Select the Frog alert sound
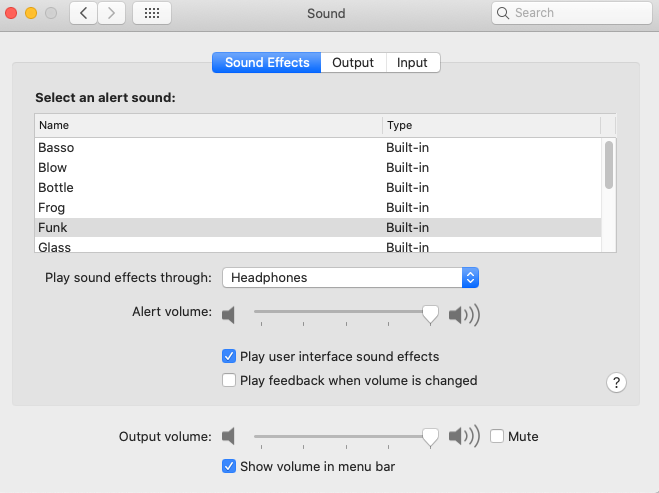The width and height of the screenshot is (659, 493). pyautogui.click(x=52, y=207)
